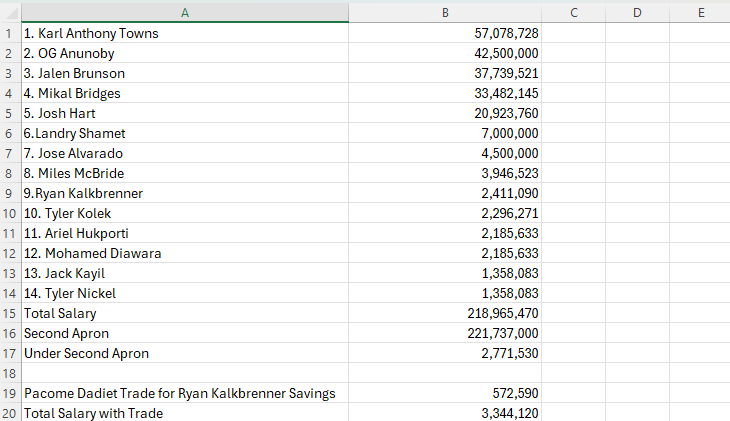Click cell '10. Tyler Kolek'
730x421 pixels.
[x=185, y=213]
